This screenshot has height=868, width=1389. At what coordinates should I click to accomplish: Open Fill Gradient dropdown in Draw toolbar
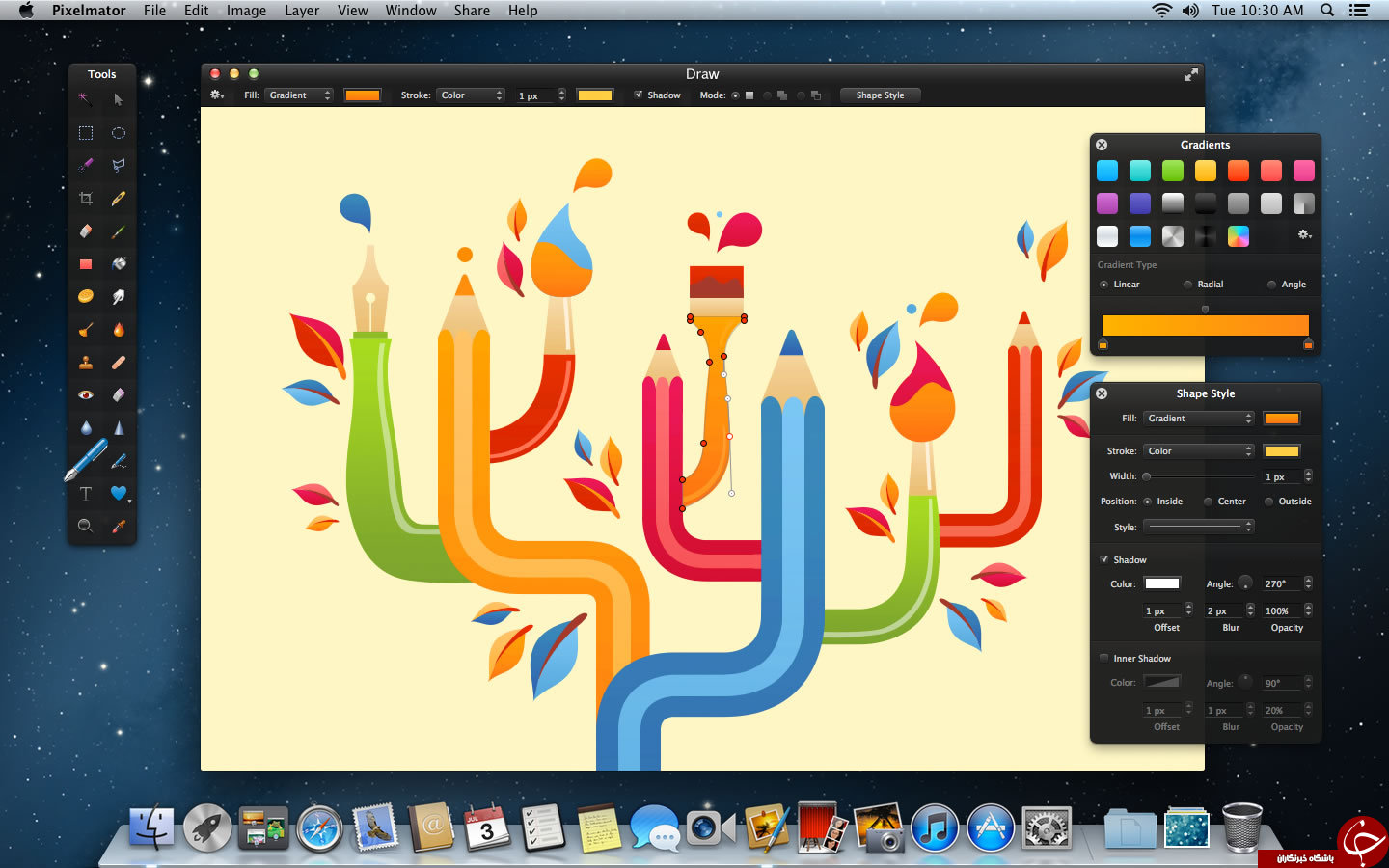tap(299, 95)
